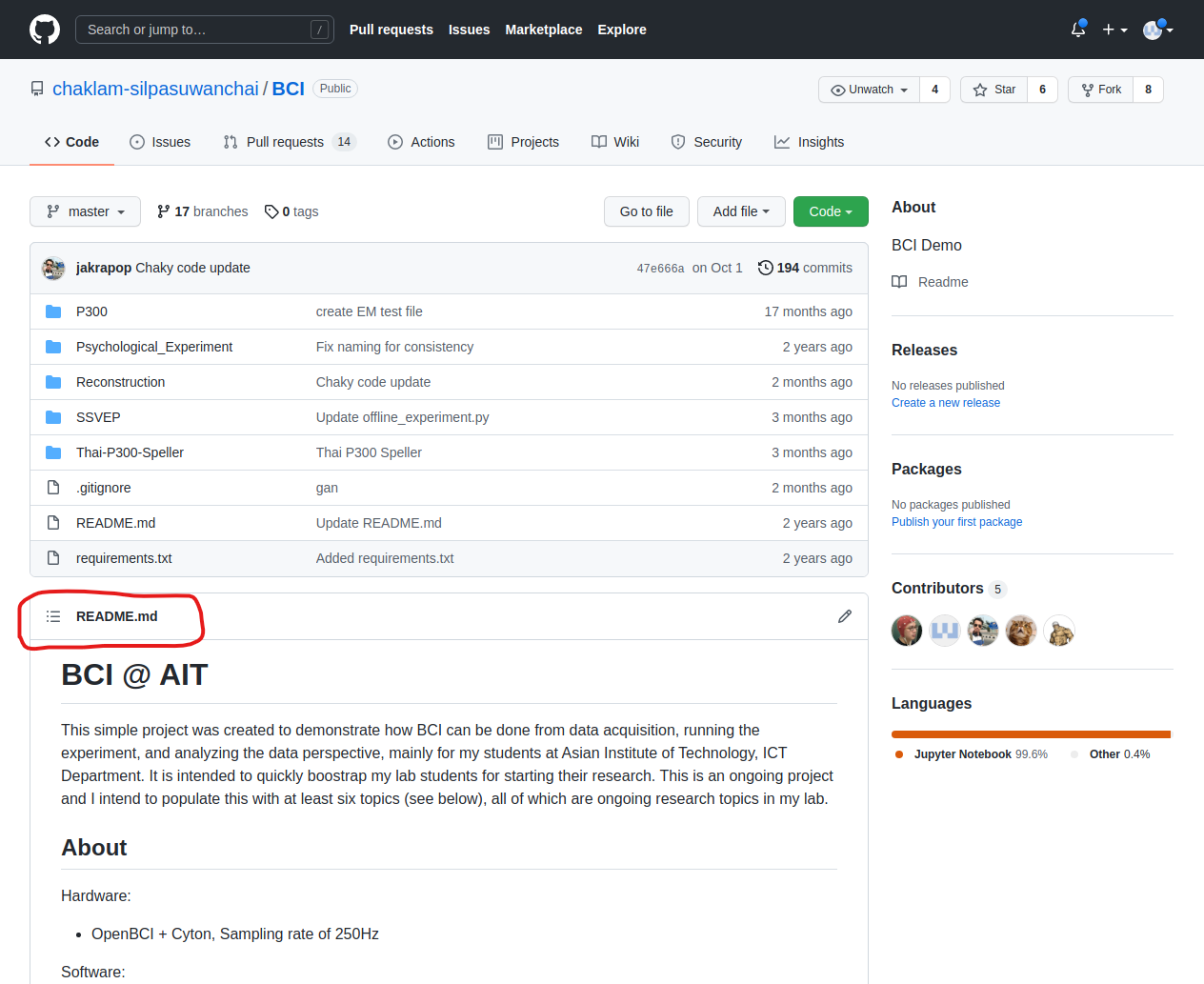This screenshot has height=984, width=1204.
Task: Click the orange Jupyter Notebook language bar
Action: pos(1029,734)
